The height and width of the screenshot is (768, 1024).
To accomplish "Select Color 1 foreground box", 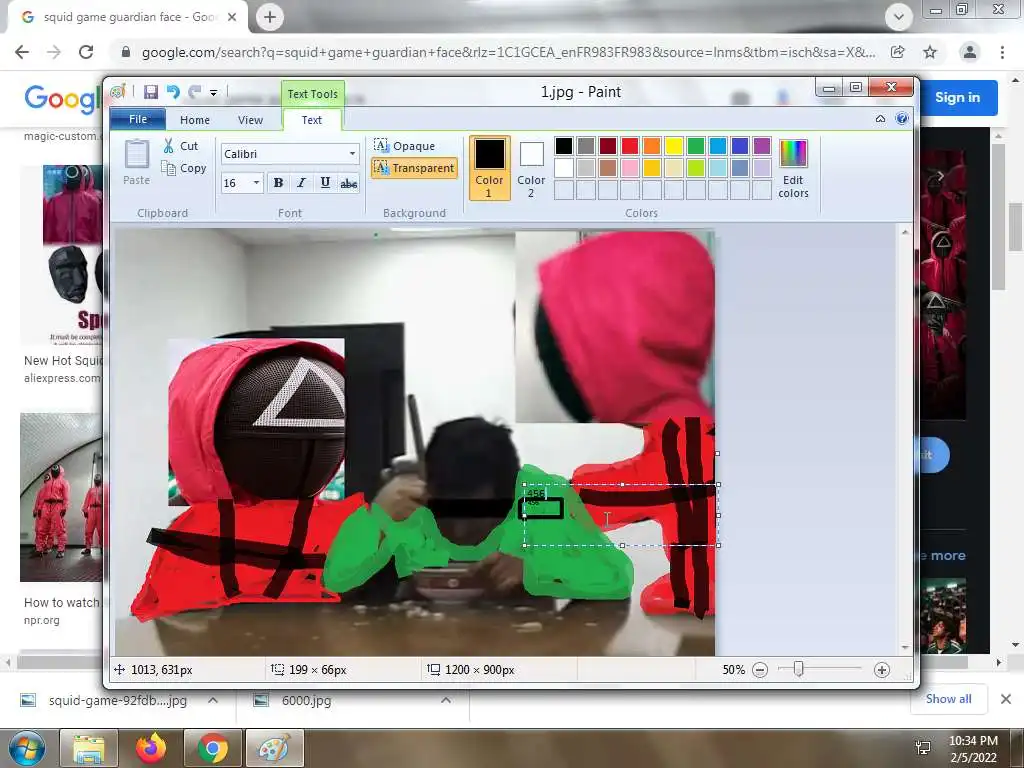I will (489, 168).
